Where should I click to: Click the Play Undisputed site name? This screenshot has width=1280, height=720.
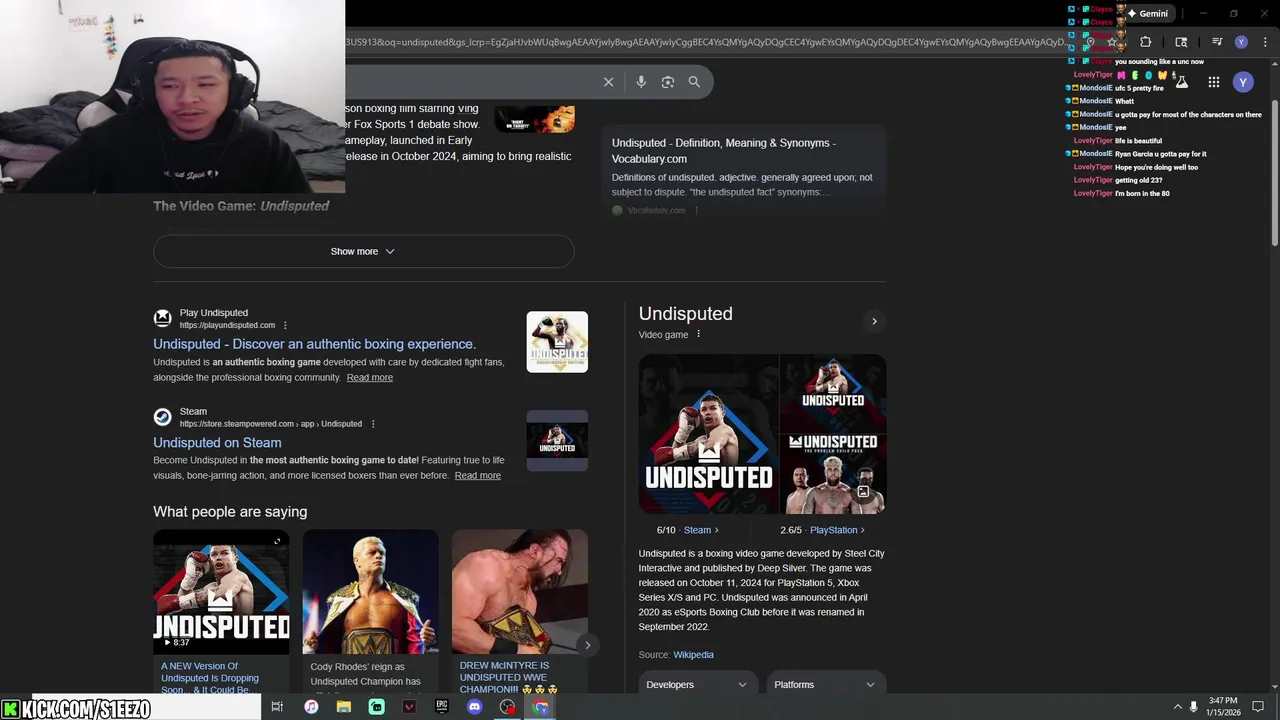point(214,313)
